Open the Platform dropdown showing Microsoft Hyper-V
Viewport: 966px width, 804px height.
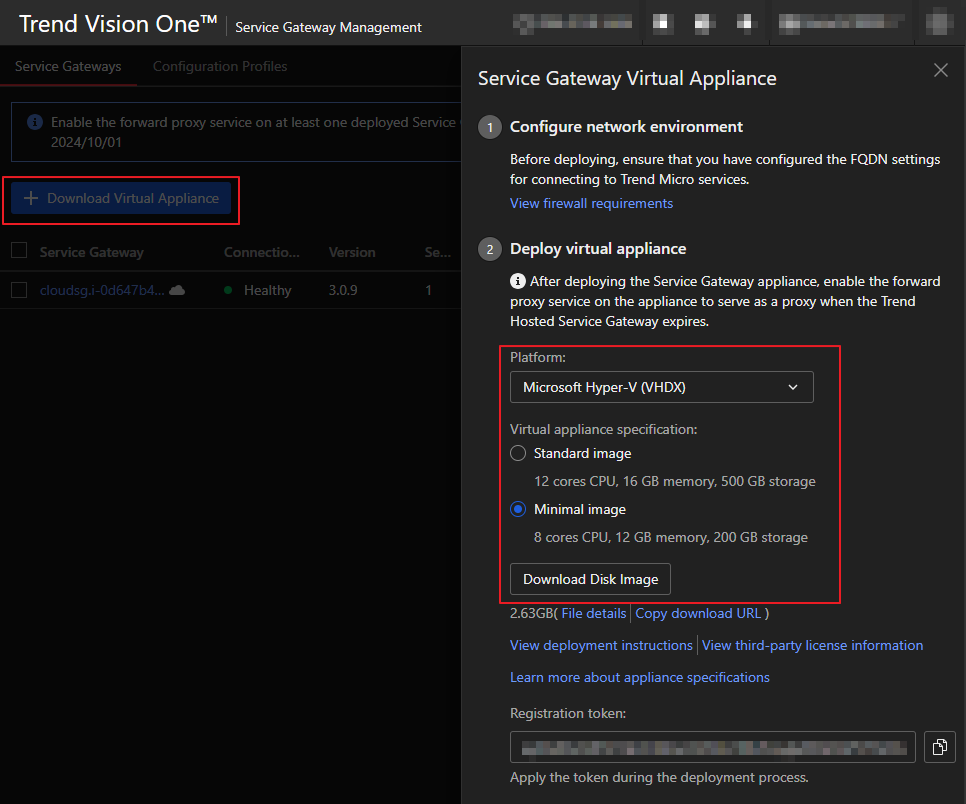click(x=661, y=387)
